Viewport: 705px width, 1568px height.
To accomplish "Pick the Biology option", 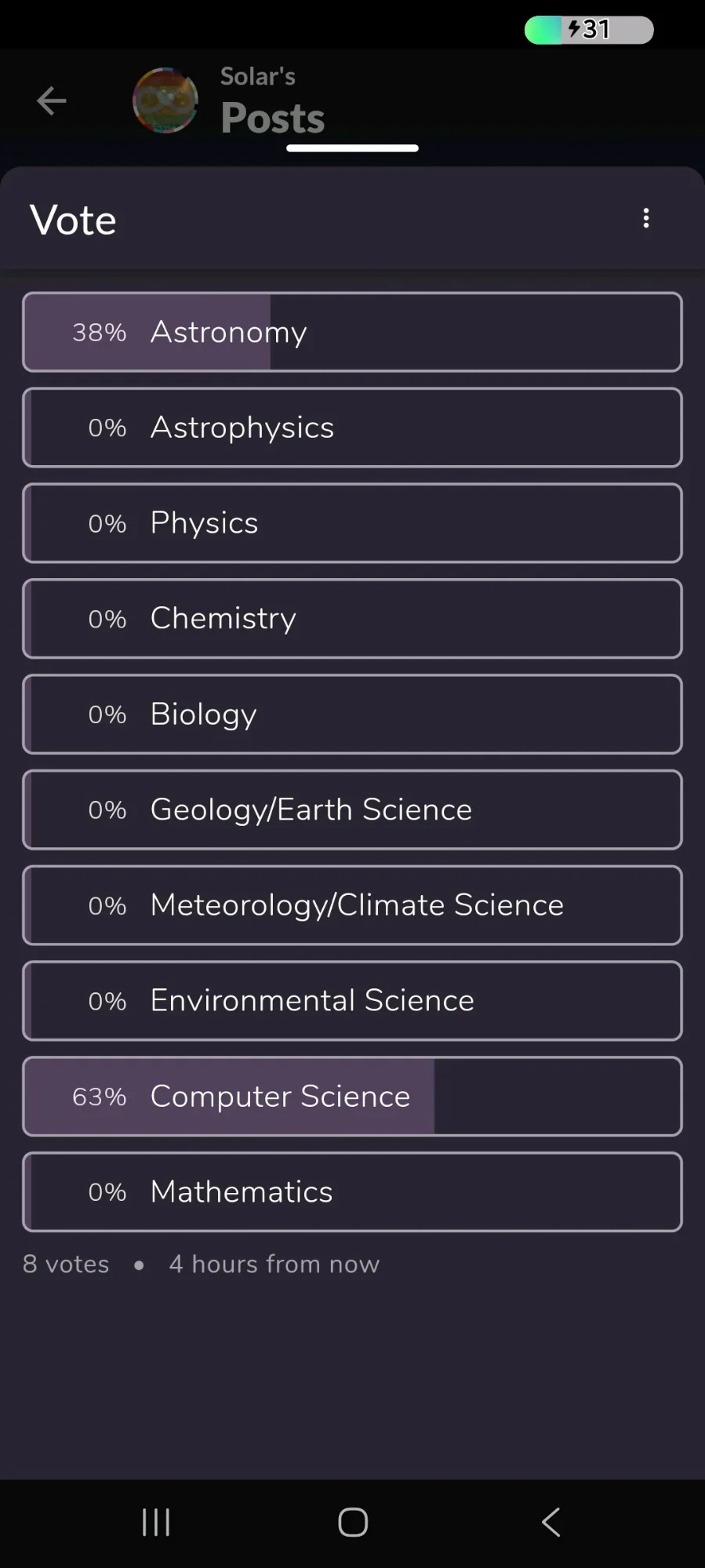I will (352, 715).
